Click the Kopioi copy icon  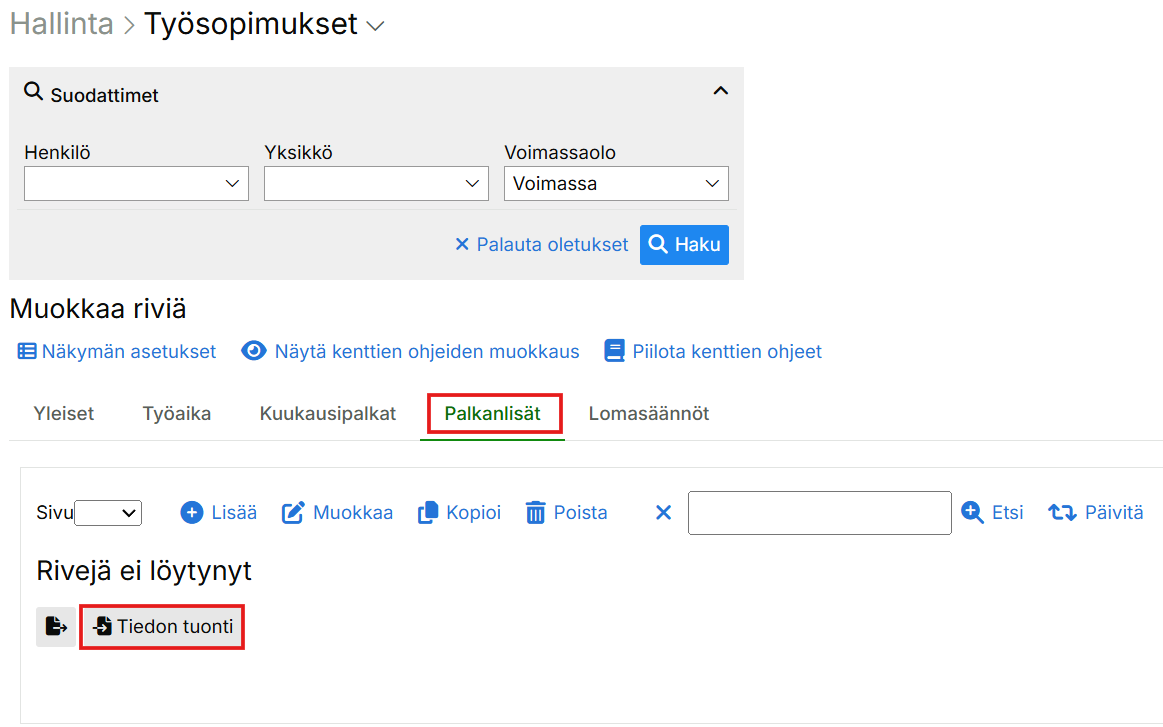[428, 513]
